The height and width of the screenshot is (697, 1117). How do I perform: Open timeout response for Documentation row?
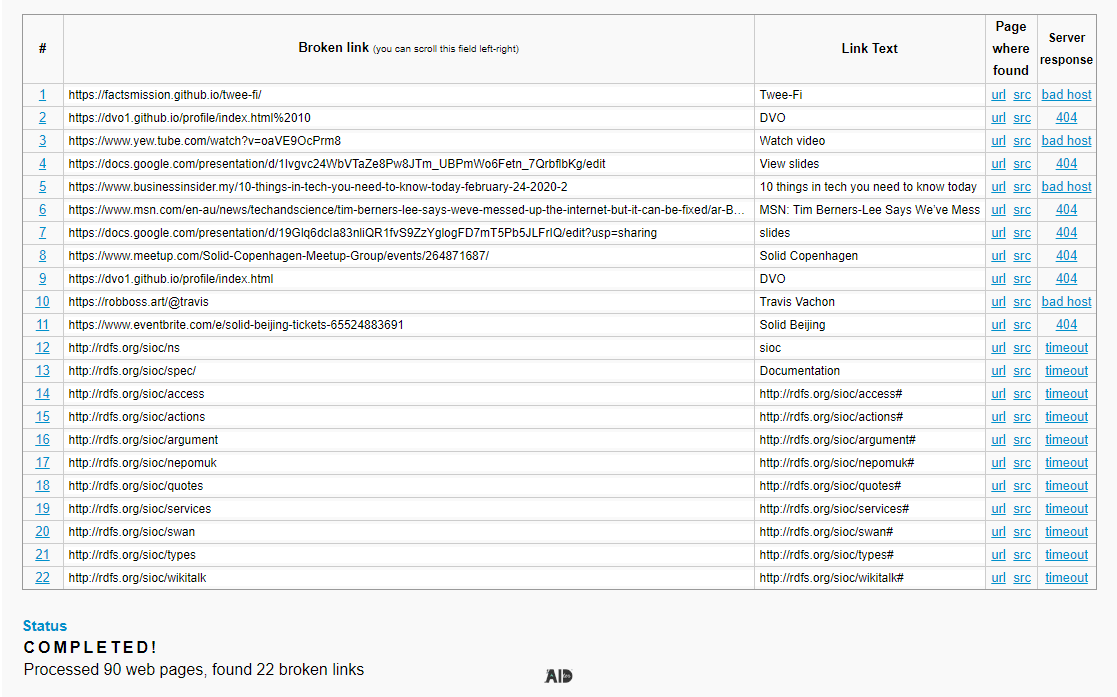[x=1066, y=371]
